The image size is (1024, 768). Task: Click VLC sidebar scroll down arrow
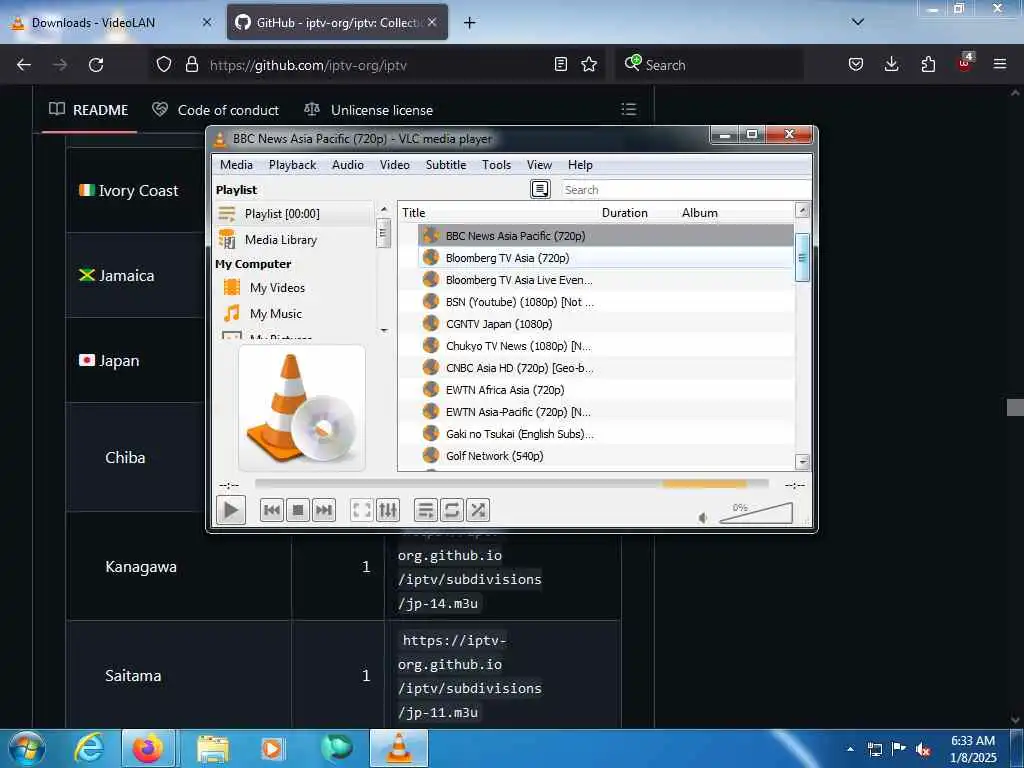(x=384, y=330)
